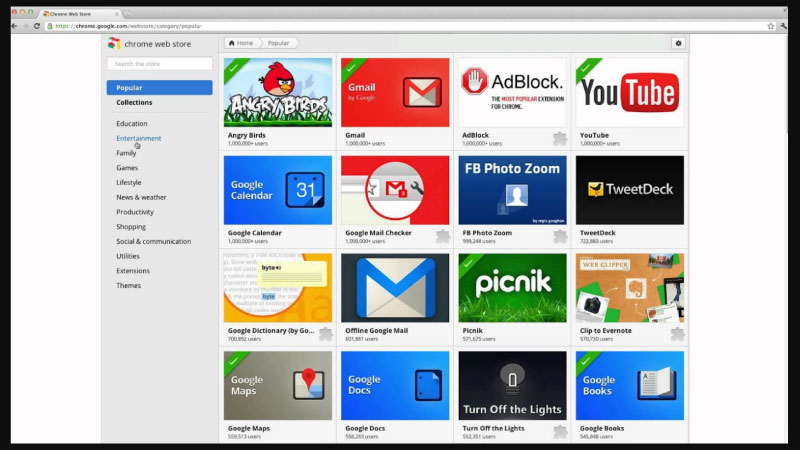Click the YouTube title text

point(594,135)
